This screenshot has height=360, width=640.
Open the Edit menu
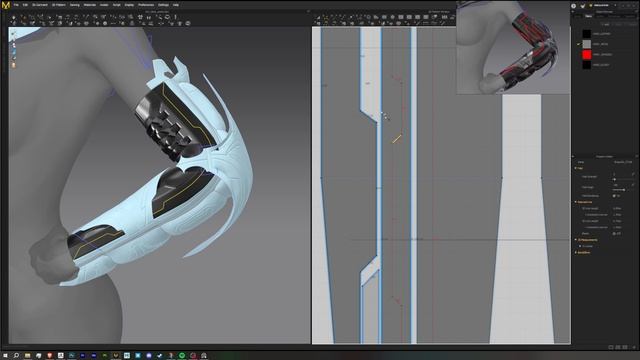point(25,5)
